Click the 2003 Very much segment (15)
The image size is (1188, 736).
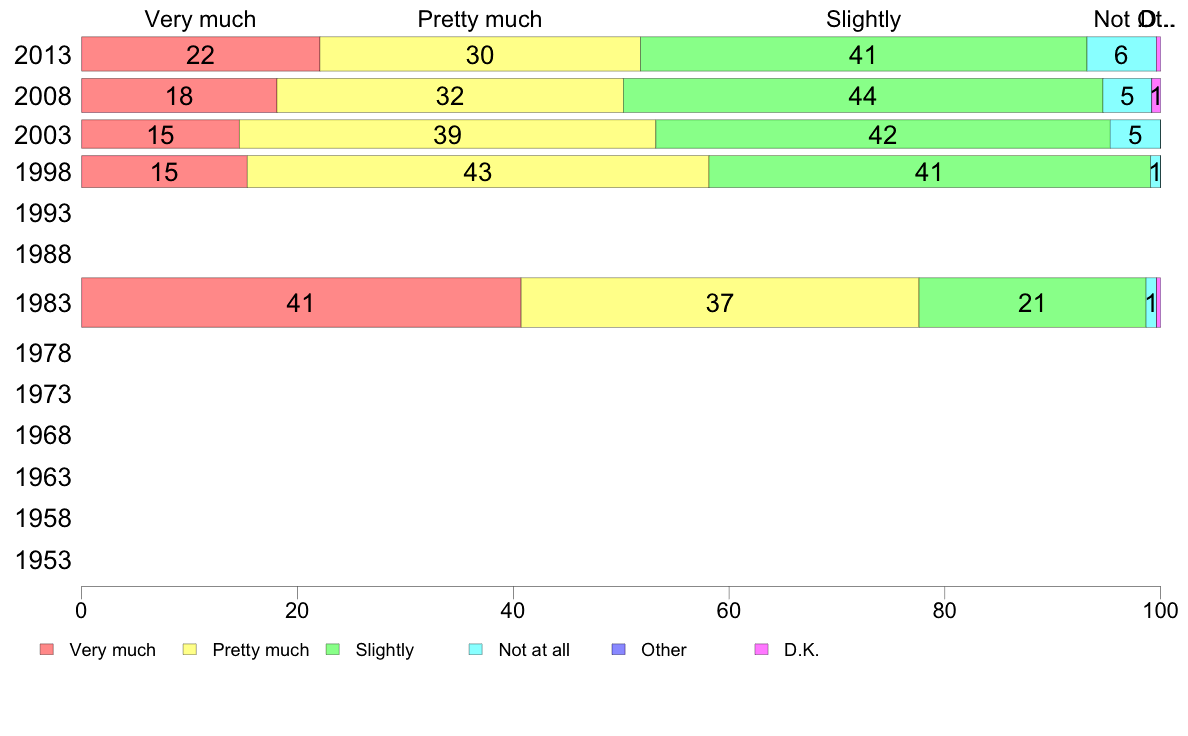pyautogui.click(x=160, y=134)
